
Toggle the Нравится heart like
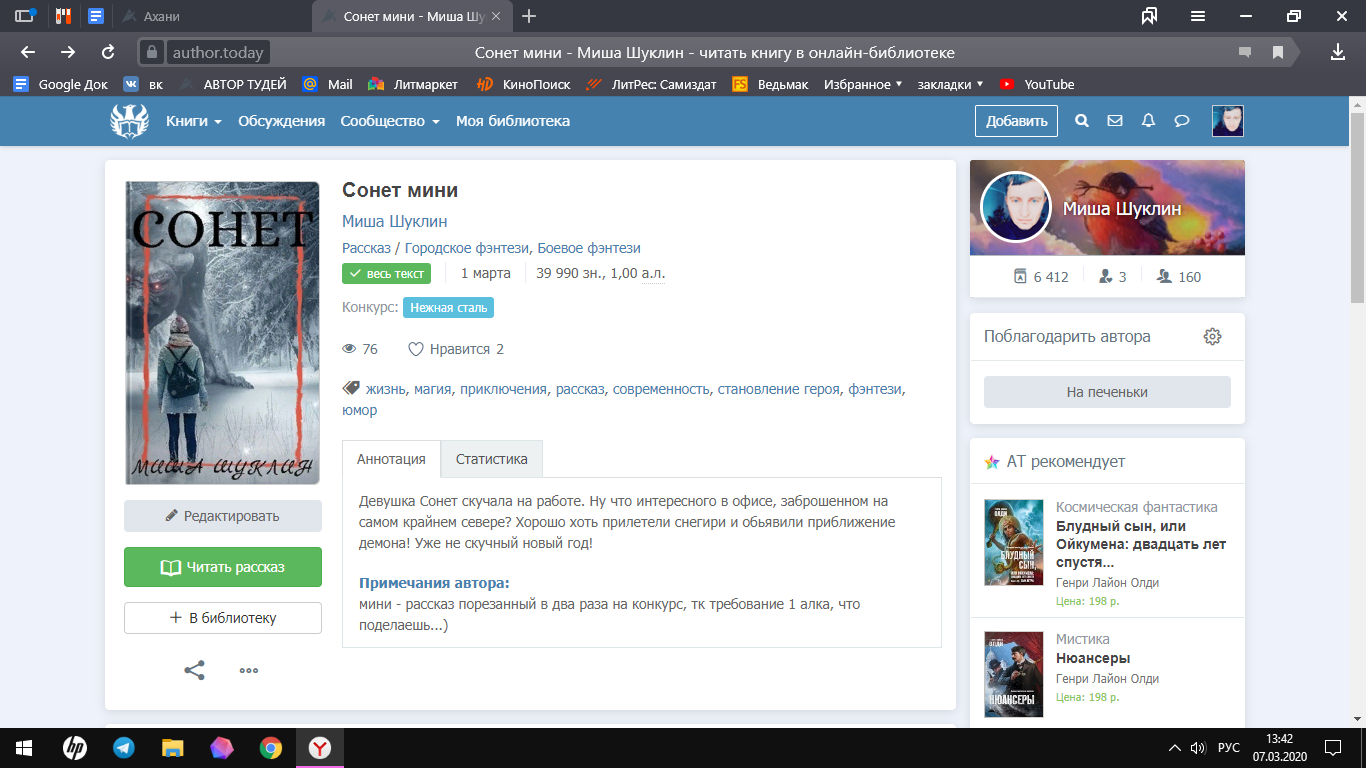[x=417, y=349]
